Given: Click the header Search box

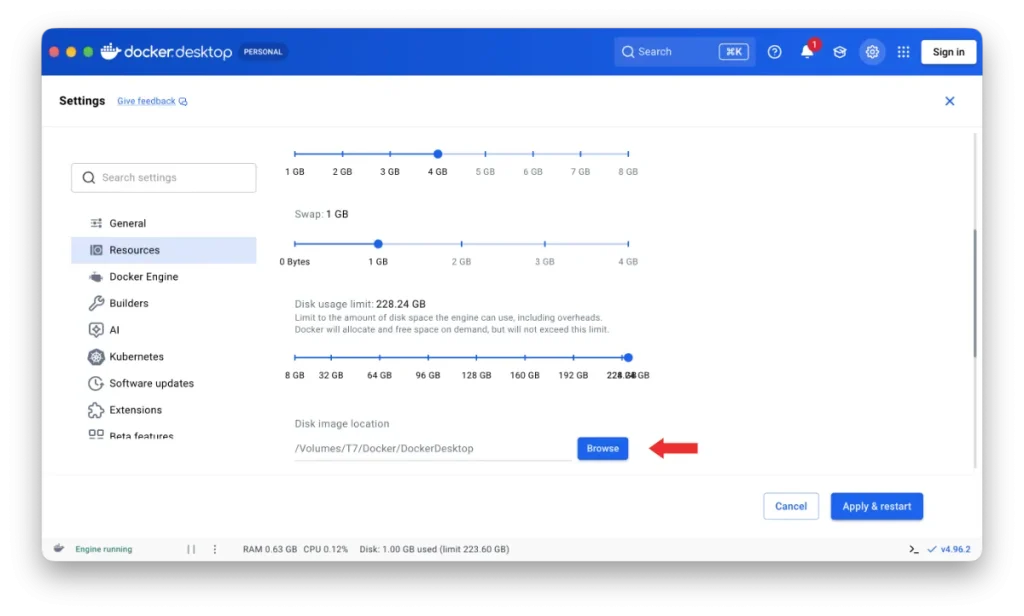Looking at the screenshot, I should click(684, 52).
